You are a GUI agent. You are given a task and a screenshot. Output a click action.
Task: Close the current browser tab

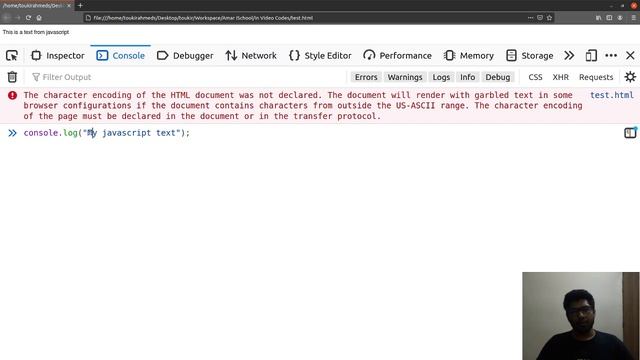[69, 6]
